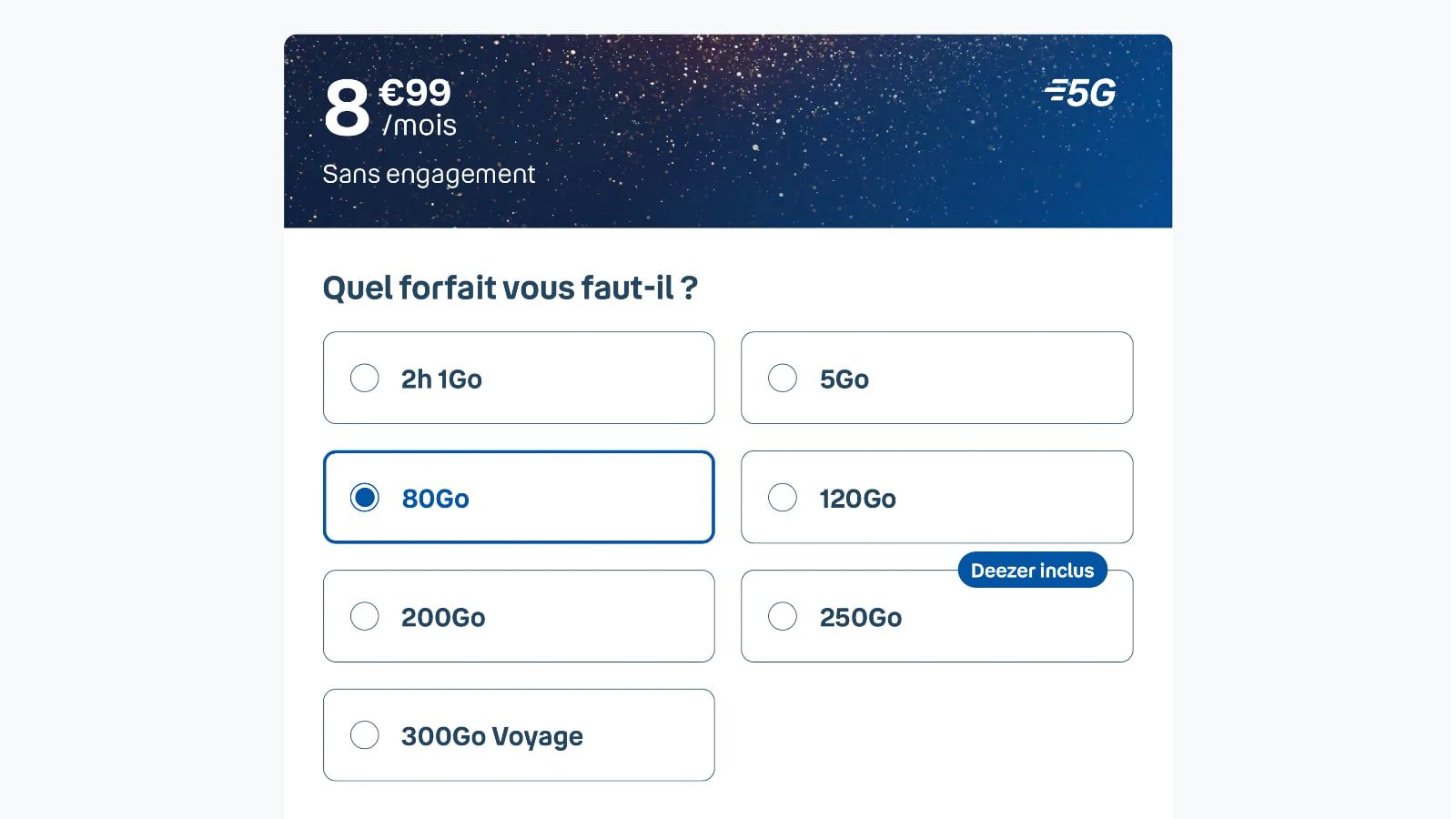Pick the 200Go data plan
The image size is (1456, 819).
366,616
